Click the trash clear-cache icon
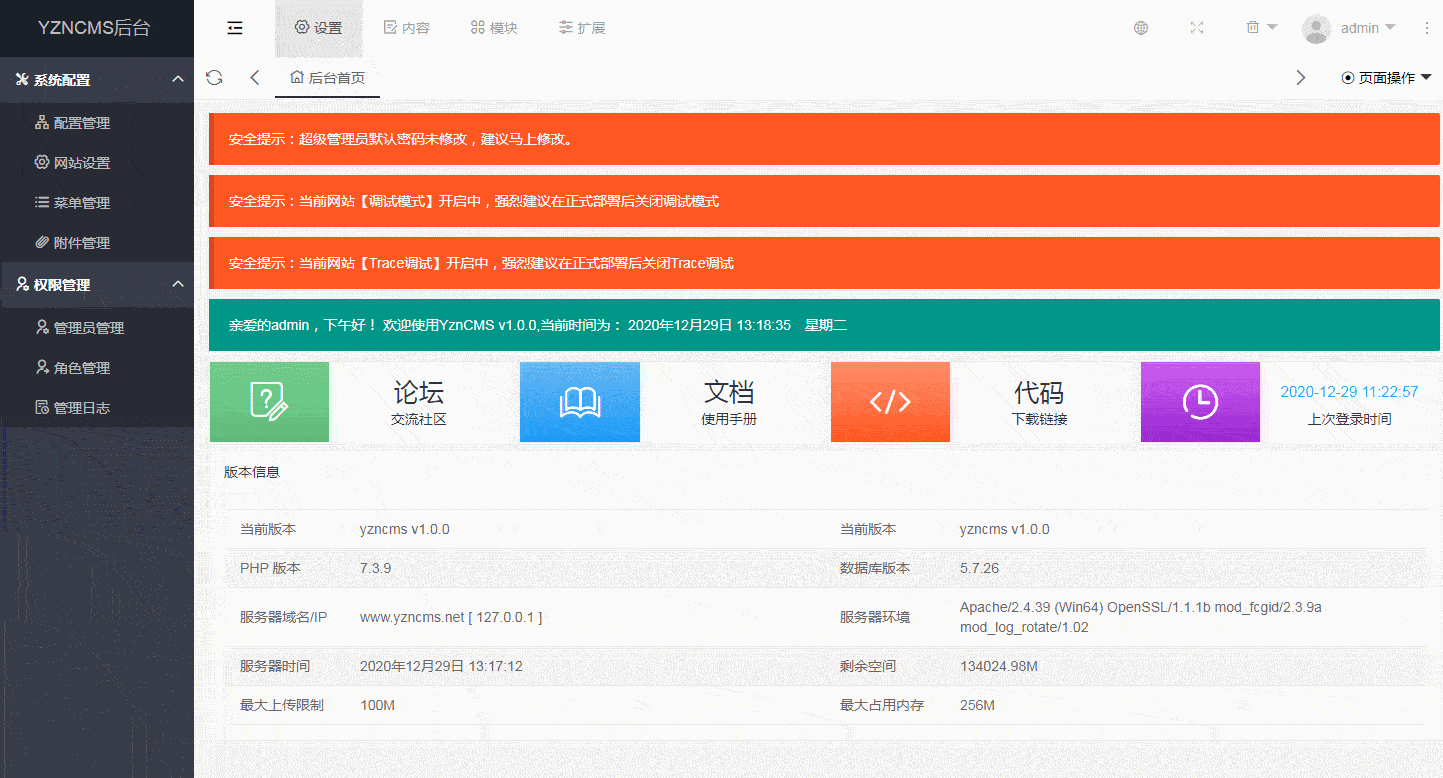 [1254, 27]
